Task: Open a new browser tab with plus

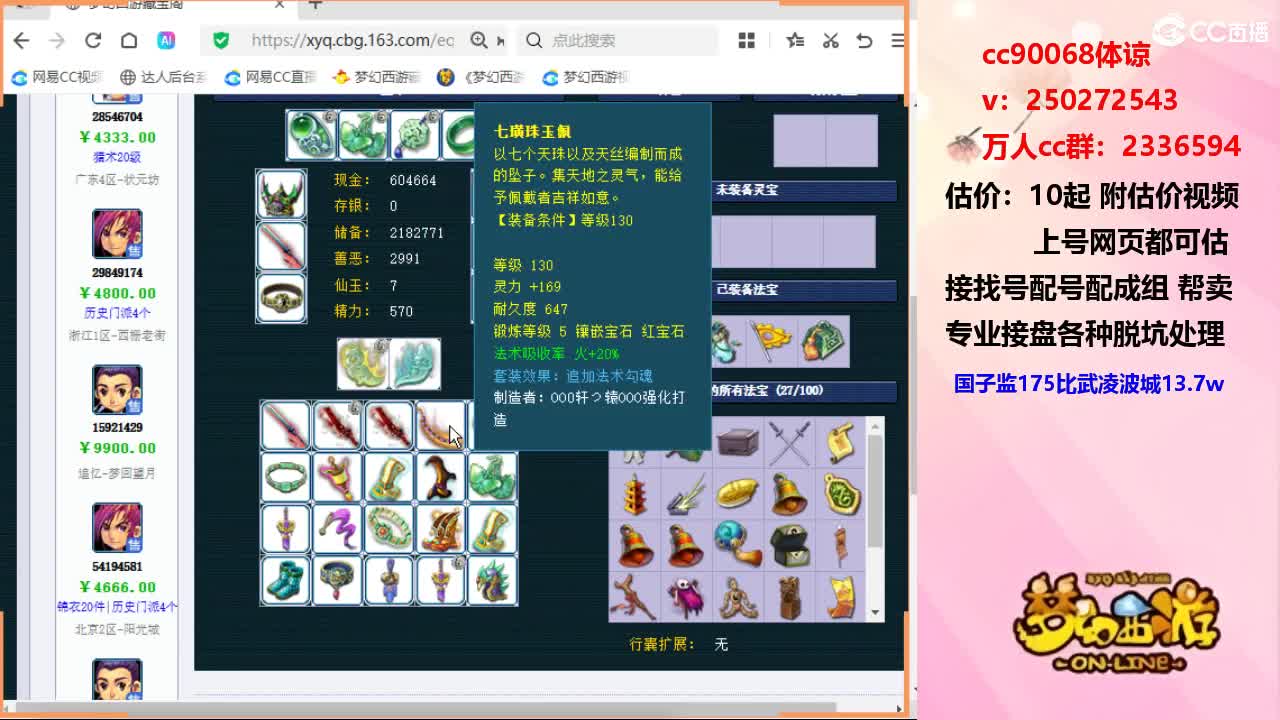Action: coord(316,5)
